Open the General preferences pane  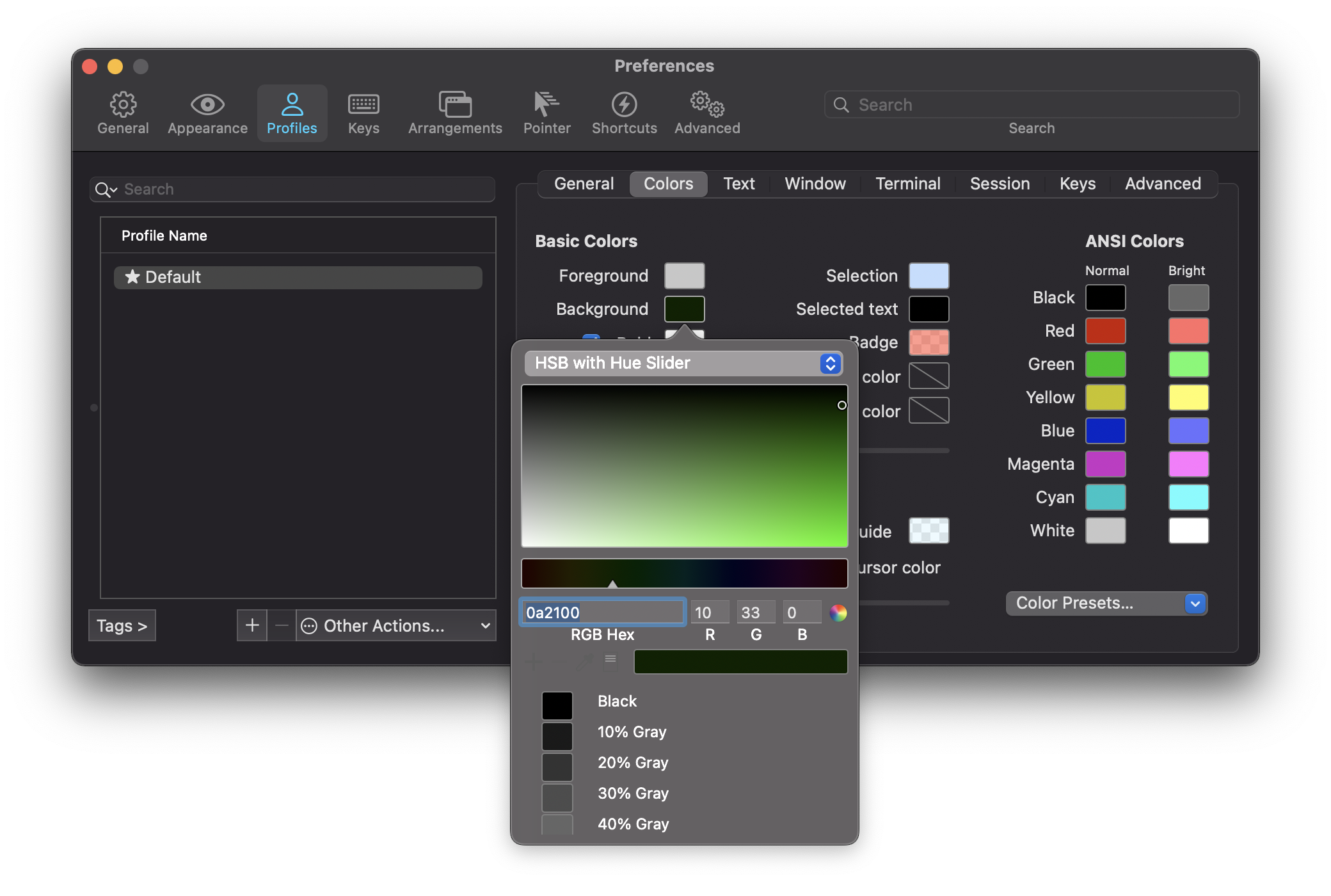[123, 113]
